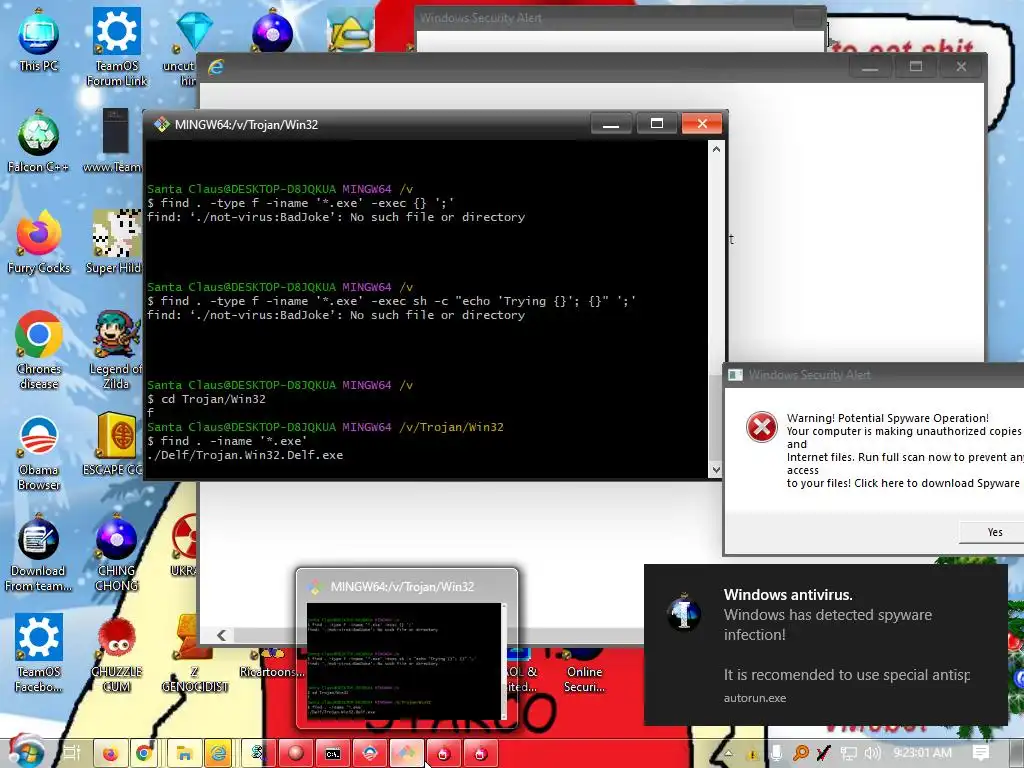
Task: Click the red error icon in Security Alert
Action: tap(761, 427)
